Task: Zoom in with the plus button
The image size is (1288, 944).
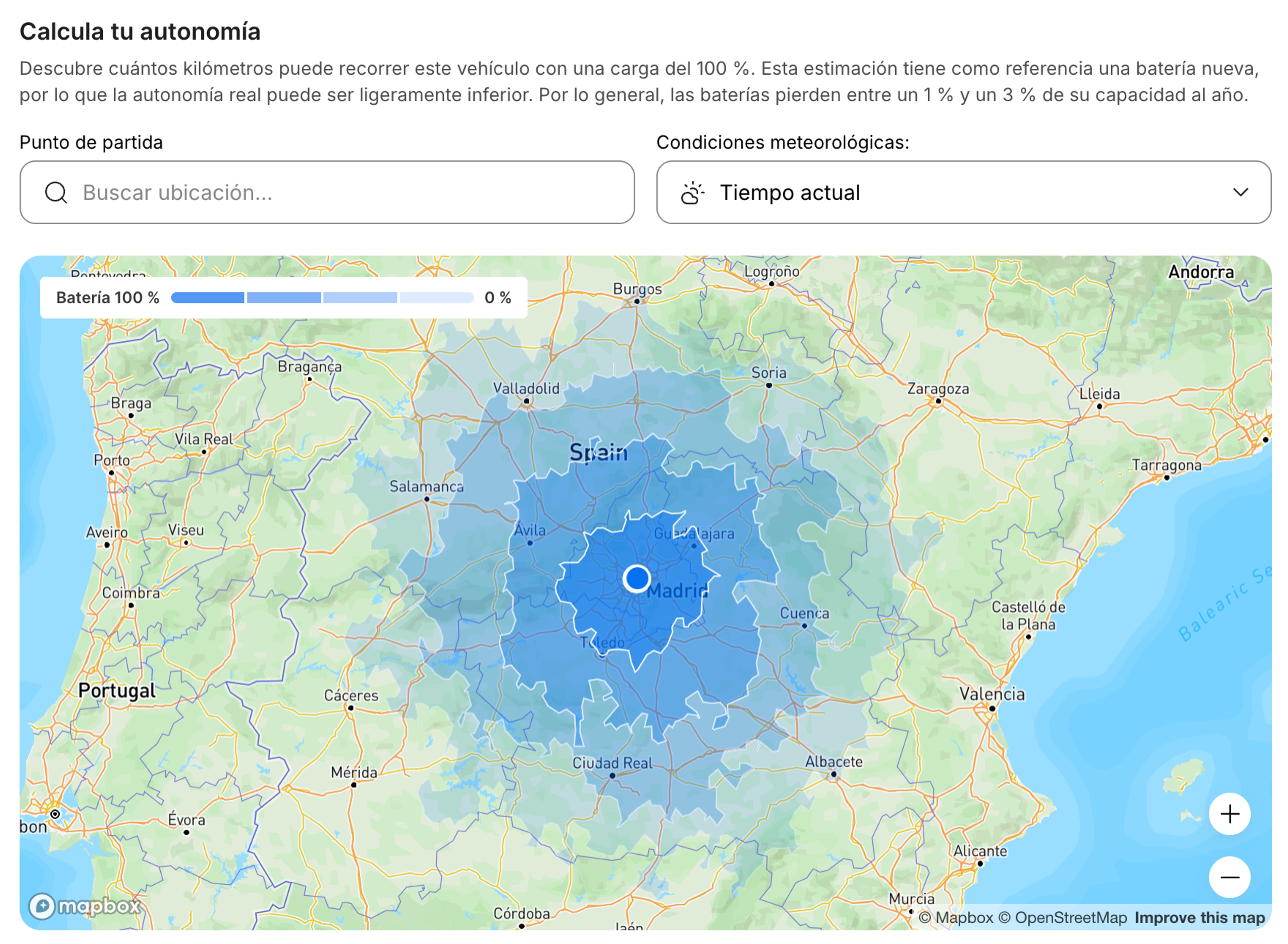Action: click(1229, 814)
